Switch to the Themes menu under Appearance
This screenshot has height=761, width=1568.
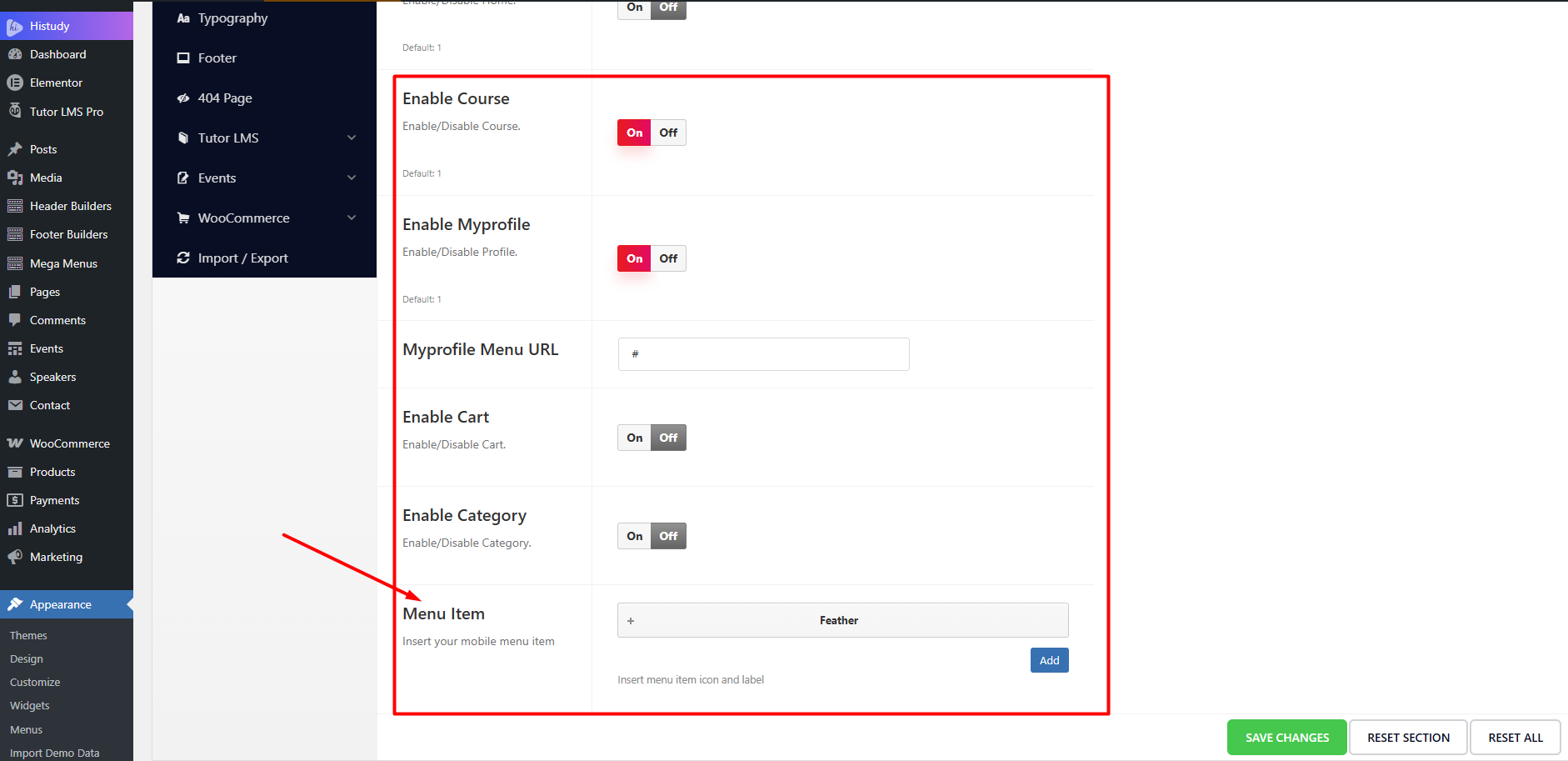click(x=27, y=635)
